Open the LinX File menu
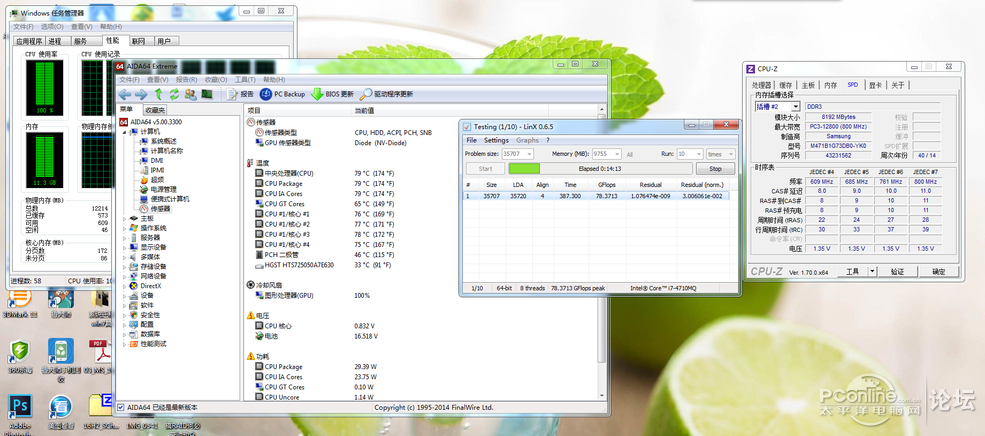985x436 pixels. click(x=471, y=140)
